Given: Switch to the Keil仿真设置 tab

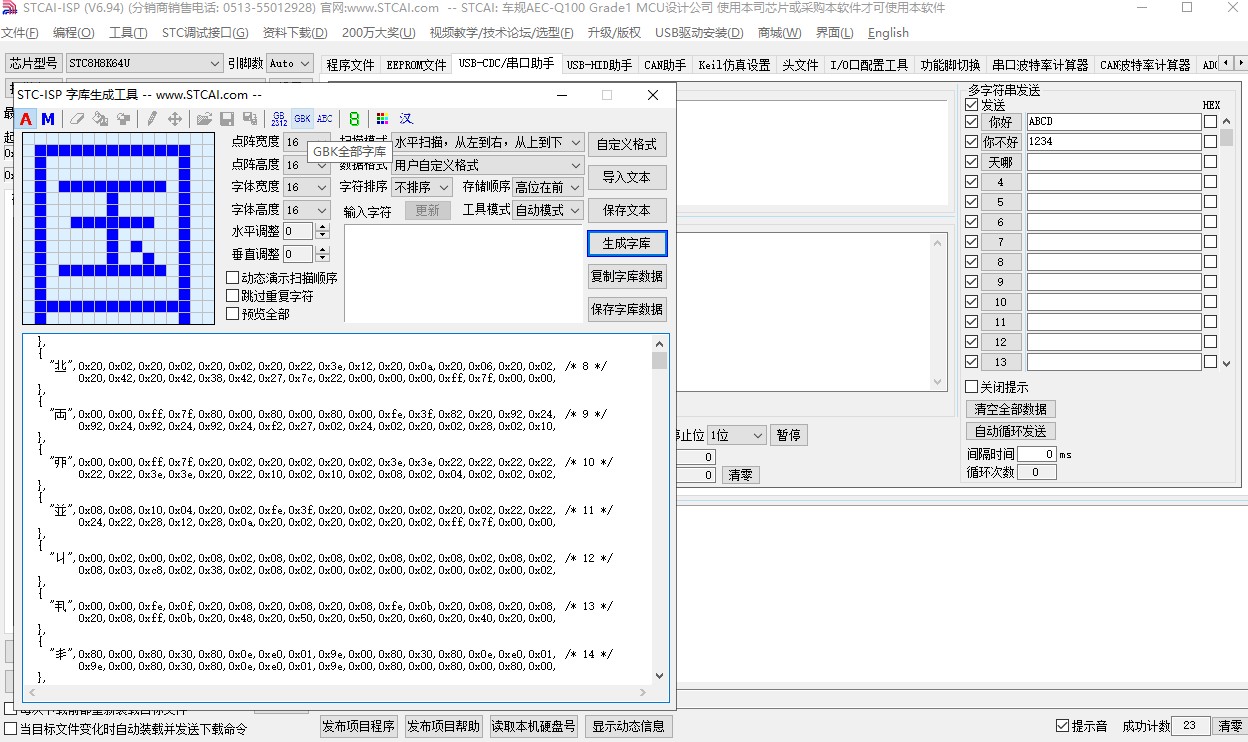Looking at the screenshot, I should click(x=734, y=65).
